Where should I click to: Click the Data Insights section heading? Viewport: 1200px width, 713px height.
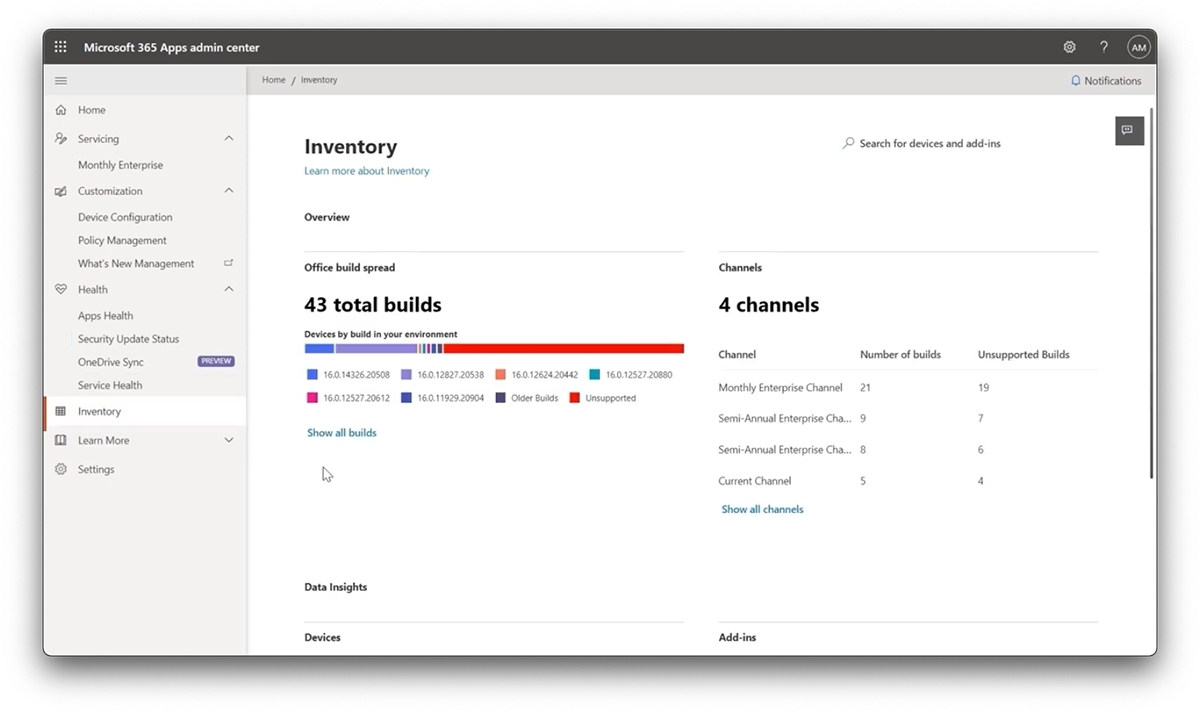pos(336,587)
